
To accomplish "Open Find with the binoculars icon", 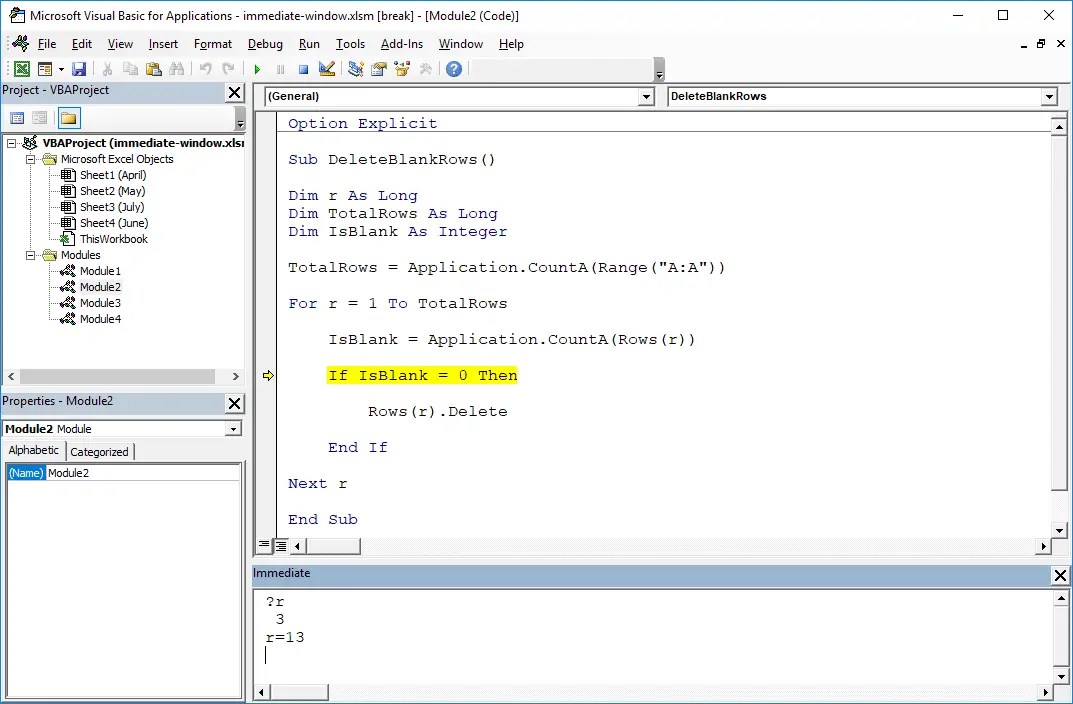I will (177, 68).
